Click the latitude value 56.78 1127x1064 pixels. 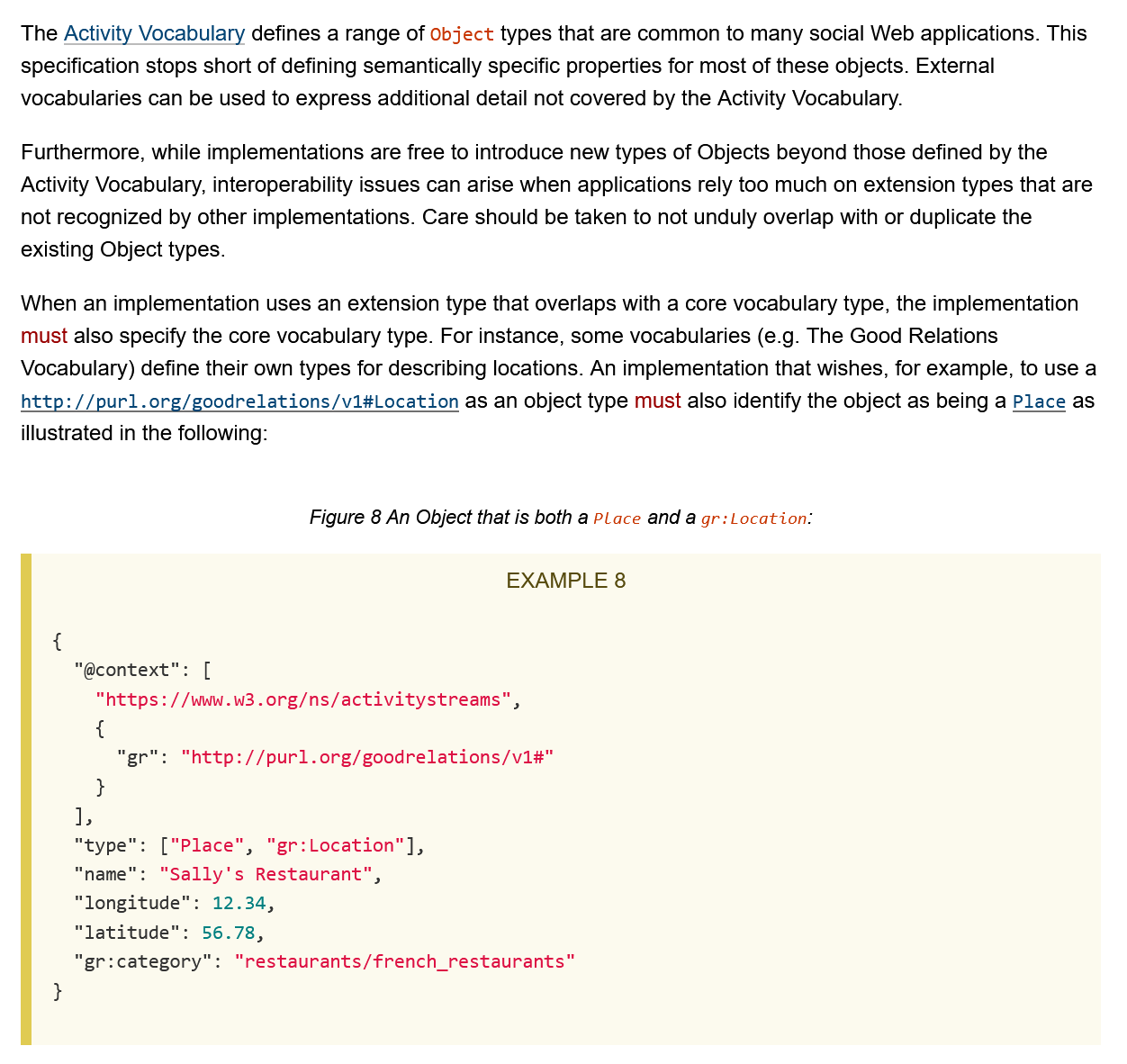228,933
